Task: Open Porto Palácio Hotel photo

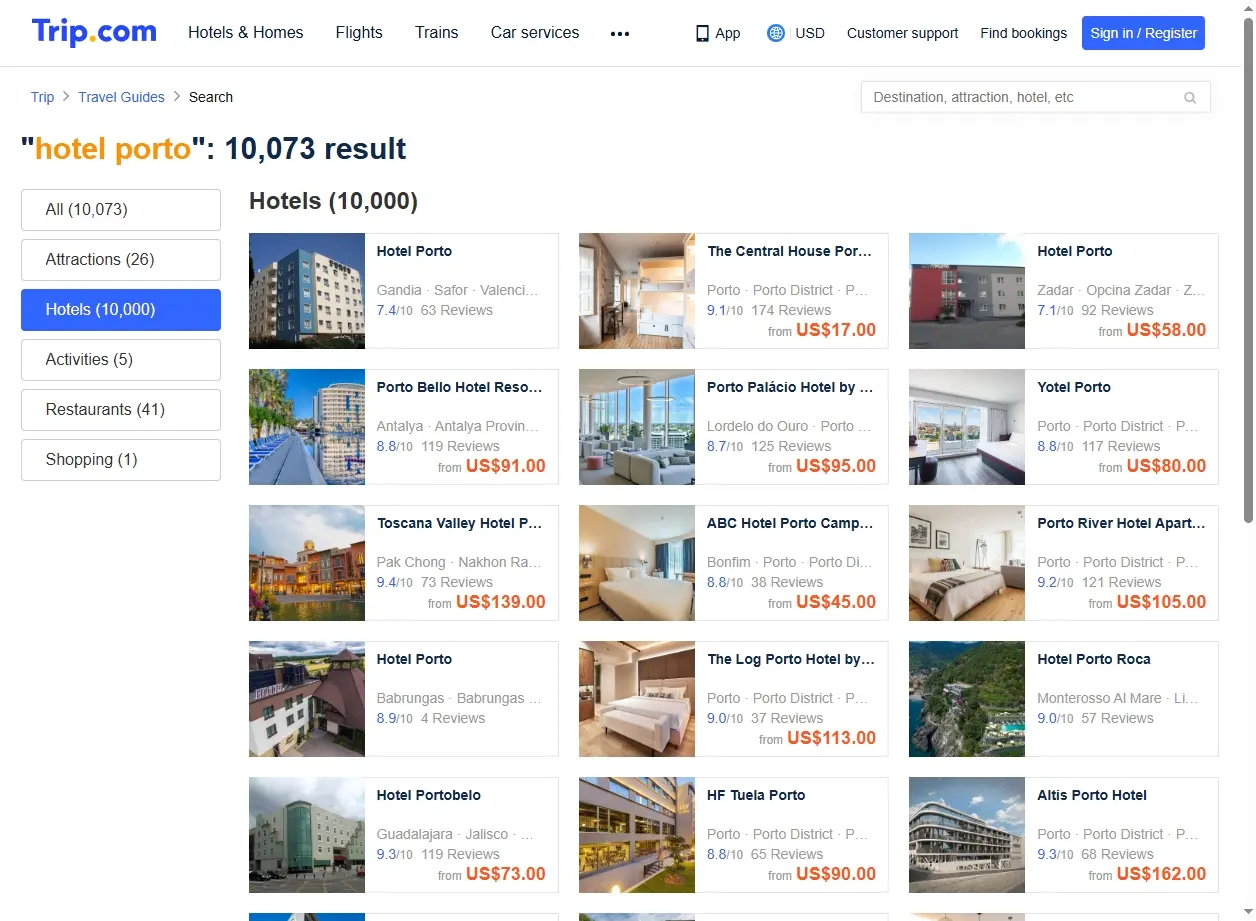Action: (x=637, y=427)
